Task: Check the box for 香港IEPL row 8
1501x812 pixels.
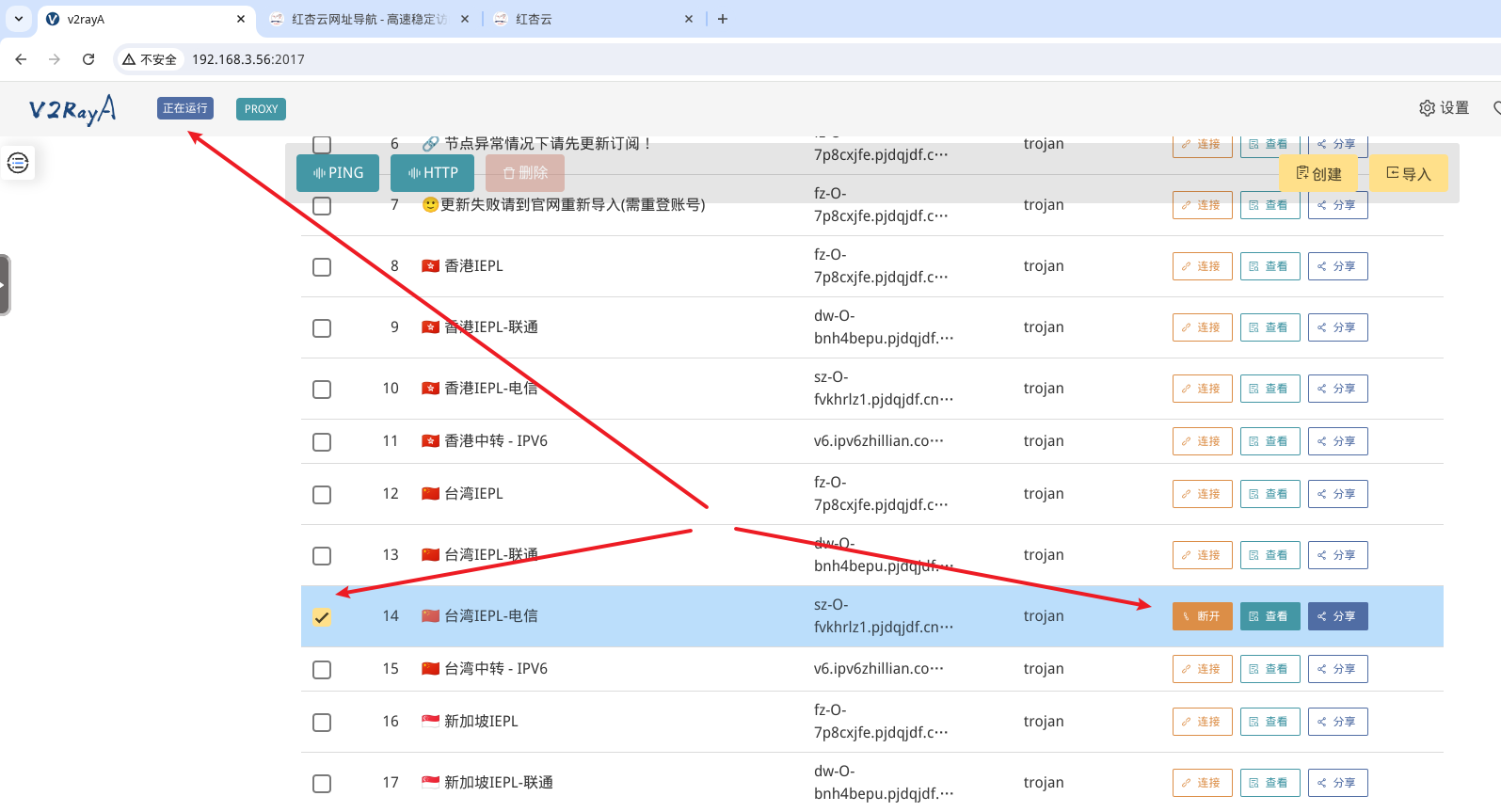Action: coord(322,267)
